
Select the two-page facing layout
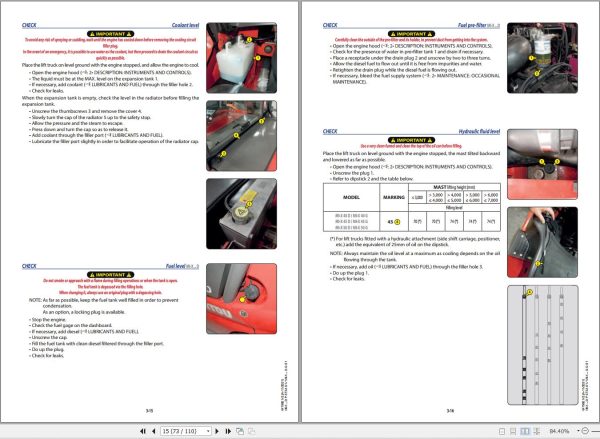coord(525,431)
